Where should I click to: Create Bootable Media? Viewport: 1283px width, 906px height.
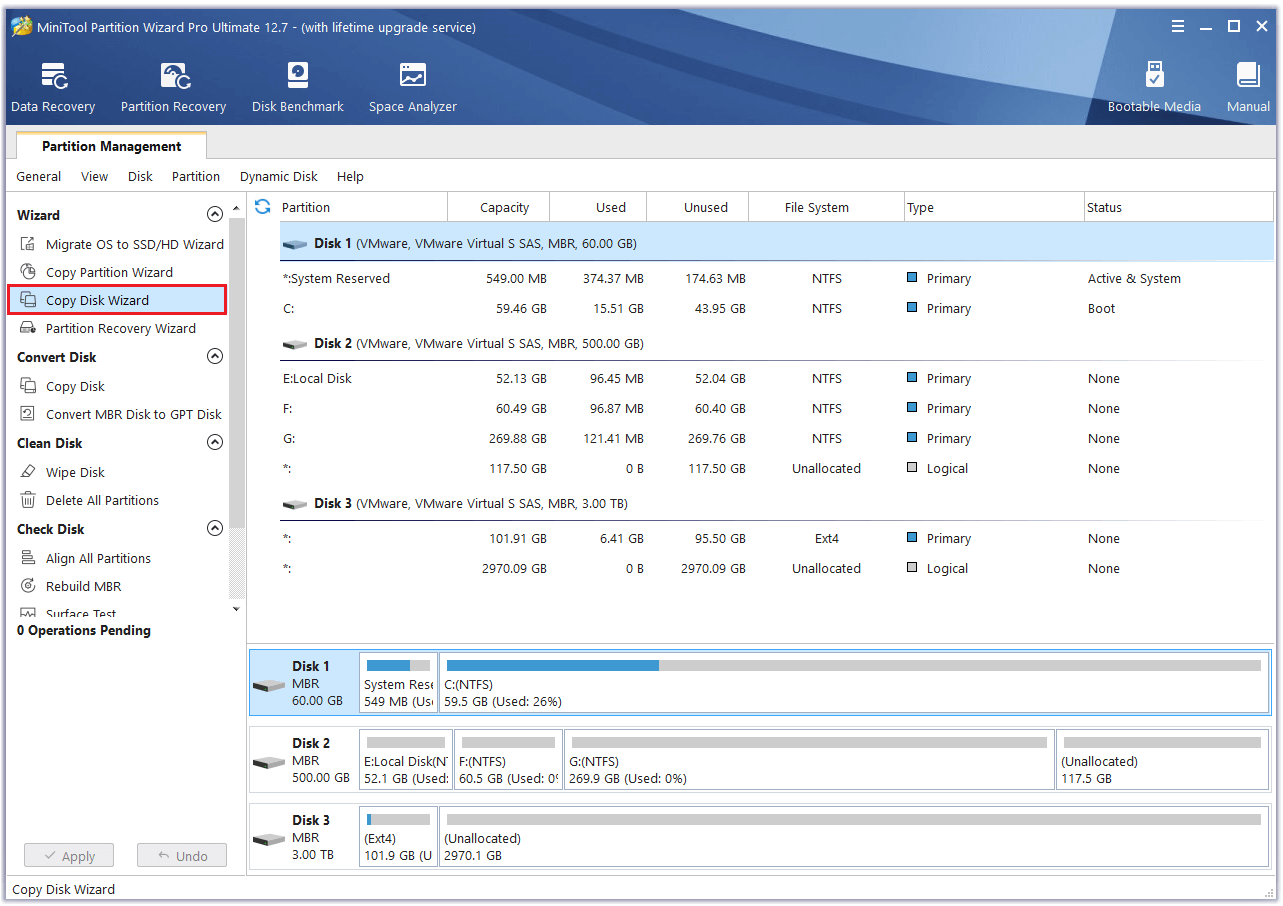pos(1154,87)
